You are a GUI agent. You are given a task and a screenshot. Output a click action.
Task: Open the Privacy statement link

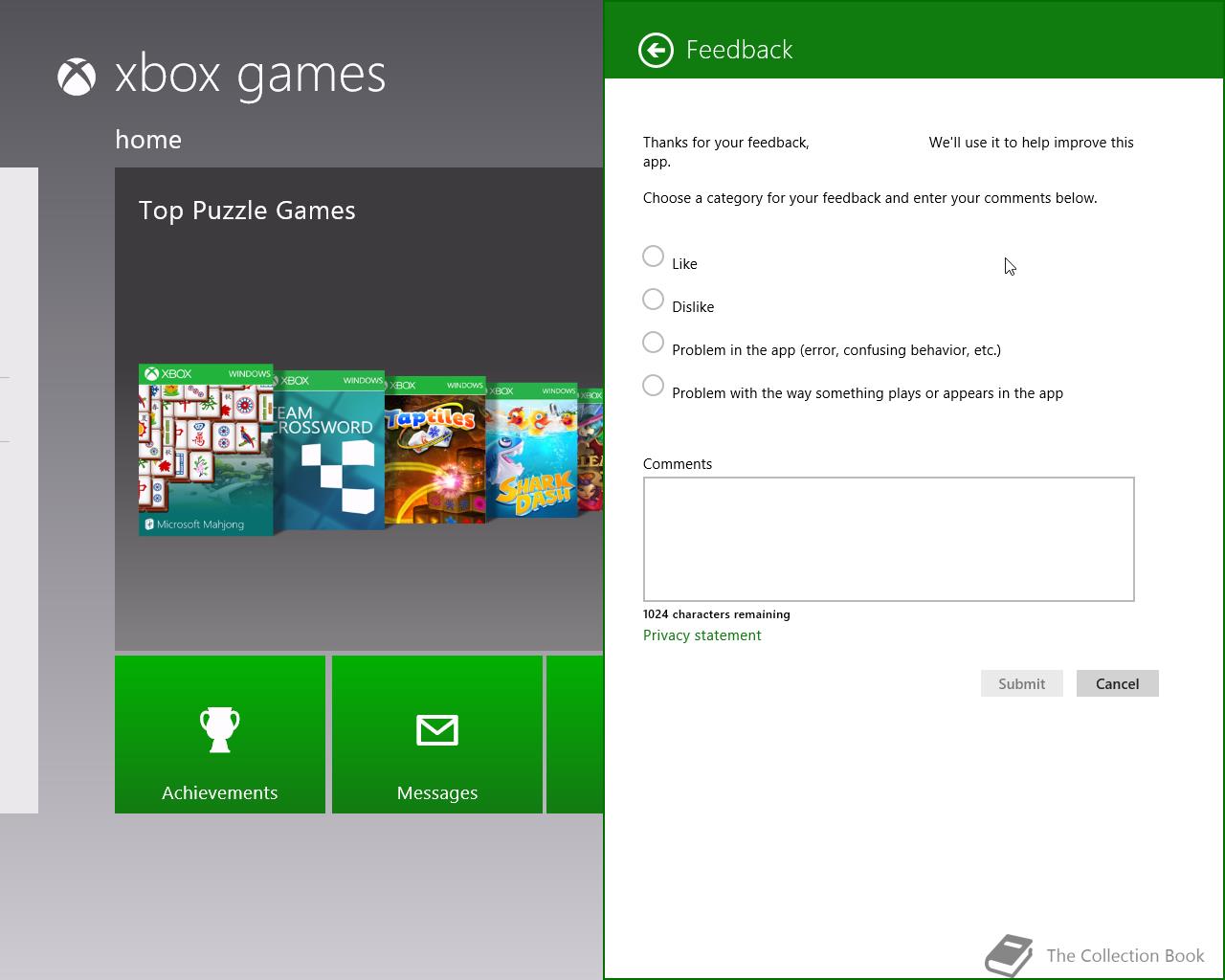click(x=702, y=635)
